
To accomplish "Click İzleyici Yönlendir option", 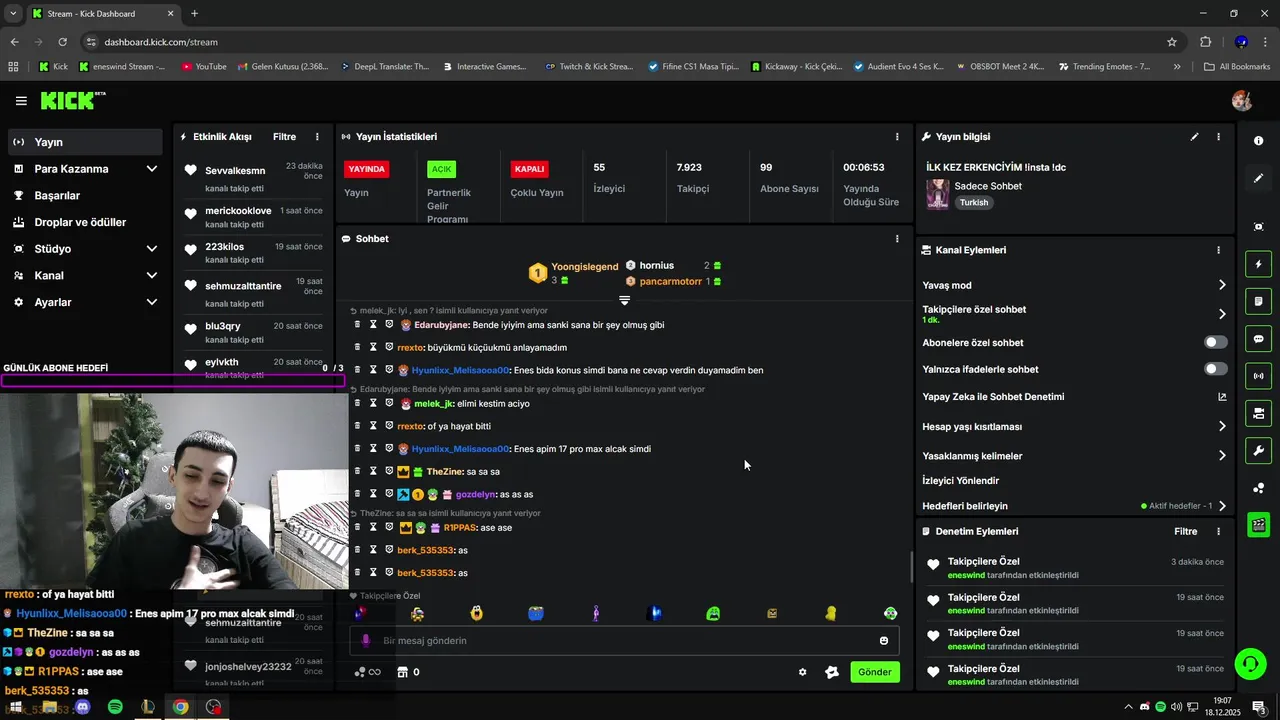I will coord(961,481).
